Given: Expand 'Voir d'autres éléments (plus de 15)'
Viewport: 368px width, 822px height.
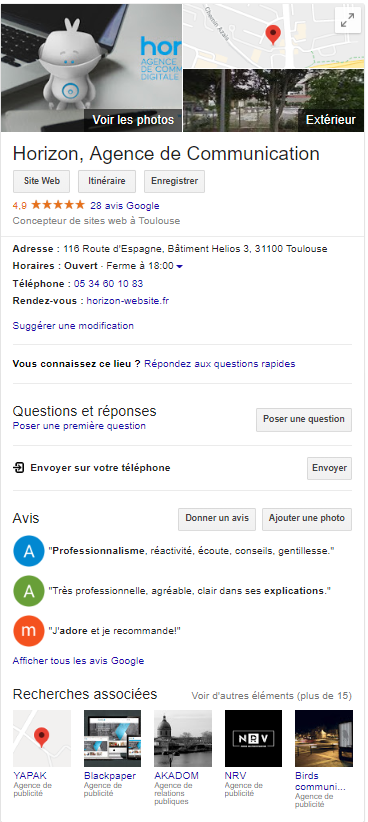Looking at the screenshot, I should click(x=272, y=696).
